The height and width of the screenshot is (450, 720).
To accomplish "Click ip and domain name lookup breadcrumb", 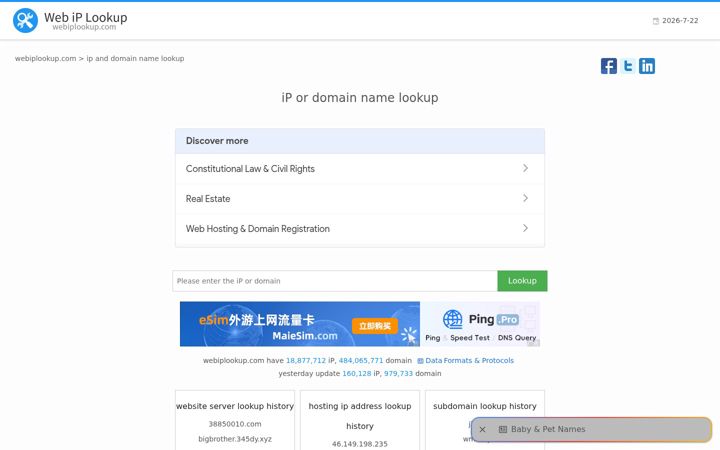I will point(135,58).
